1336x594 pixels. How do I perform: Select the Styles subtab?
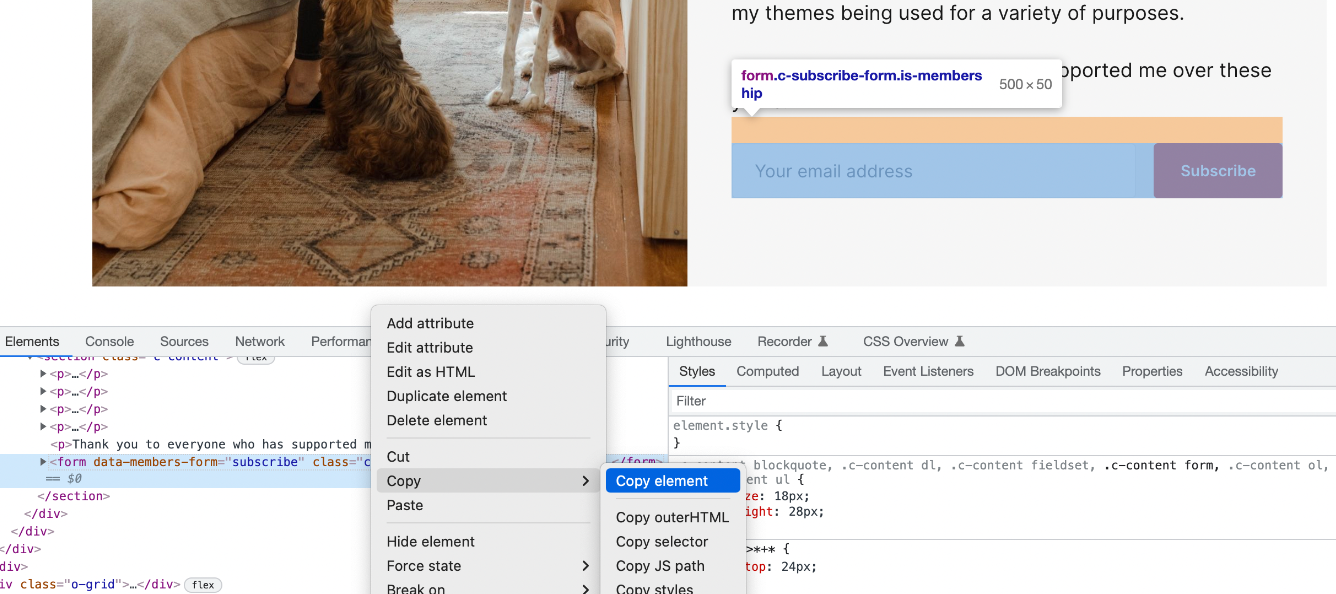point(697,371)
